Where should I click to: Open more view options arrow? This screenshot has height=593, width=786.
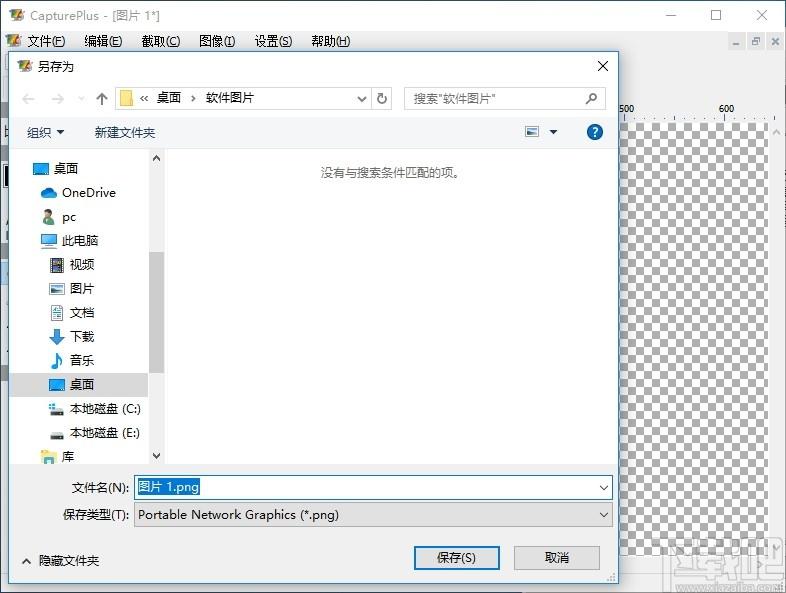coord(553,132)
